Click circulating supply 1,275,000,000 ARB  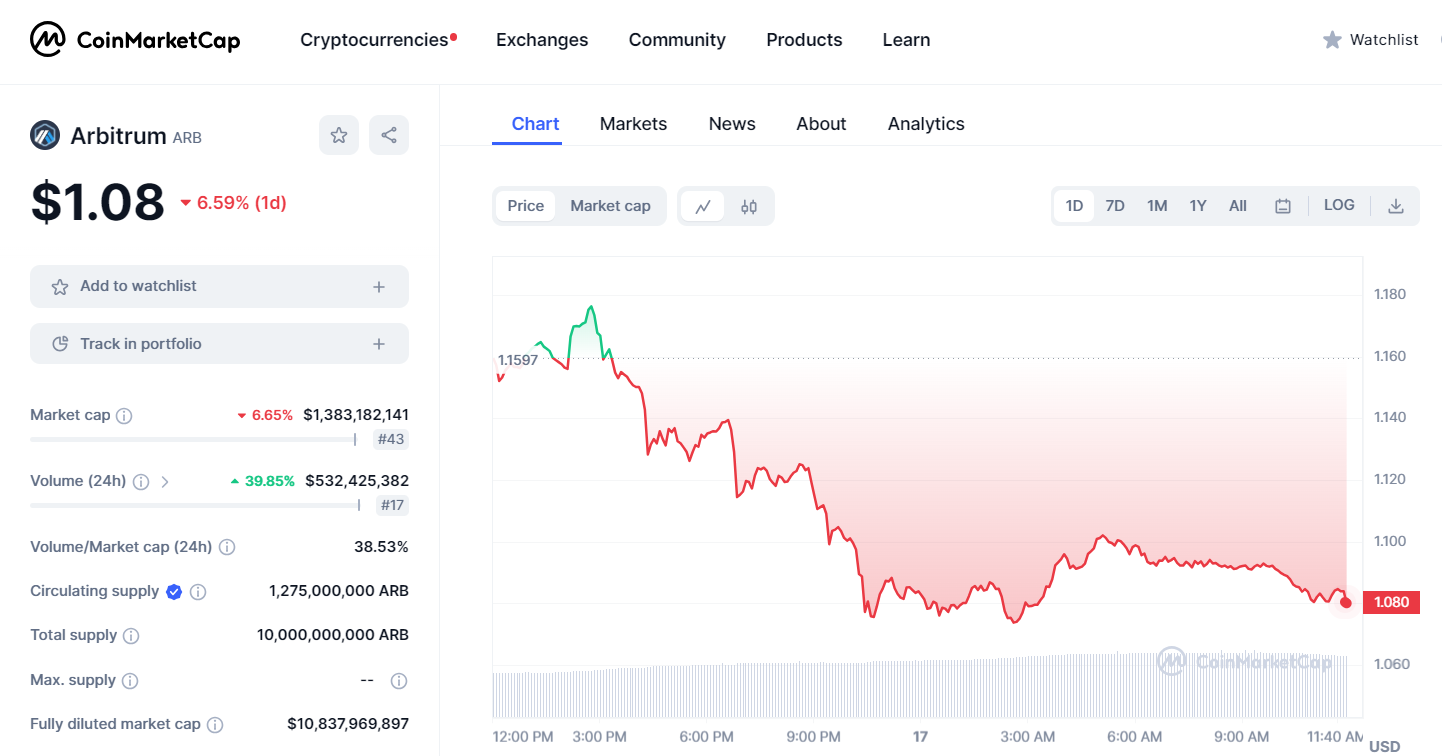pyautogui.click(x=339, y=591)
